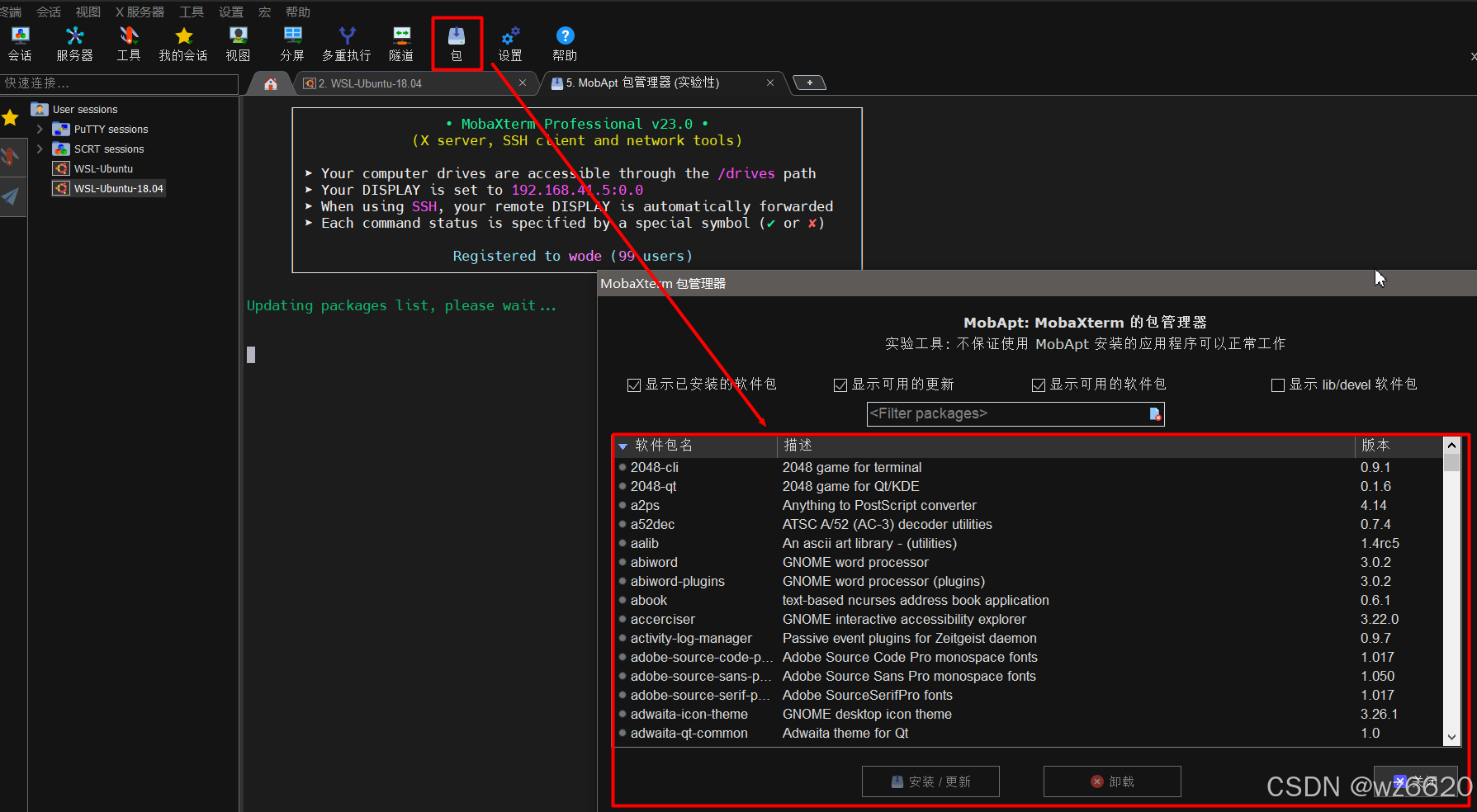Expand the SCRT sessions tree node
The width and height of the screenshot is (1477, 812).
40,149
